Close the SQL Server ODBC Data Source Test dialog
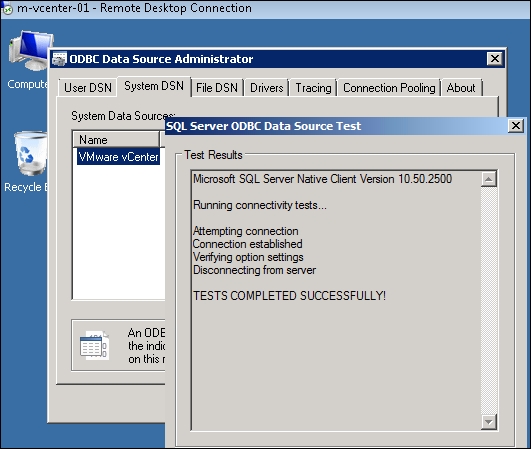Image resolution: width=531 pixels, height=449 pixels. coord(516,126)
